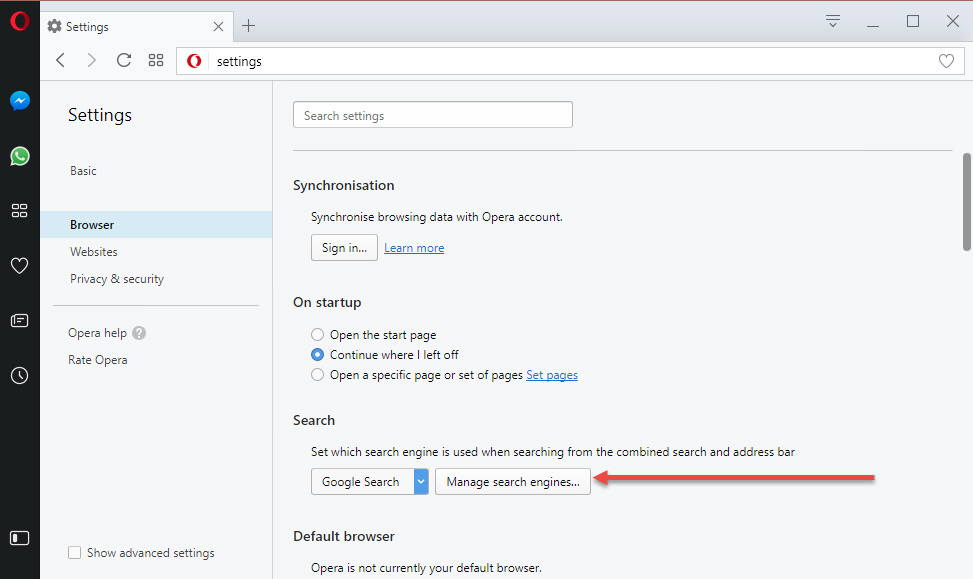Viewport: 973px width, 579px height.
Task: Click the Manage search engines button
Action: 512,481
